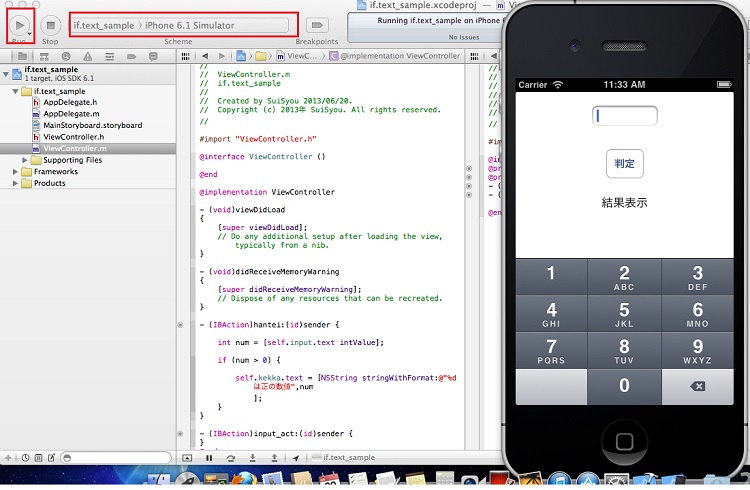Open the @implementation ViewController symbol menu
This screenshot has height=490, width=750.
coord(395,56)
